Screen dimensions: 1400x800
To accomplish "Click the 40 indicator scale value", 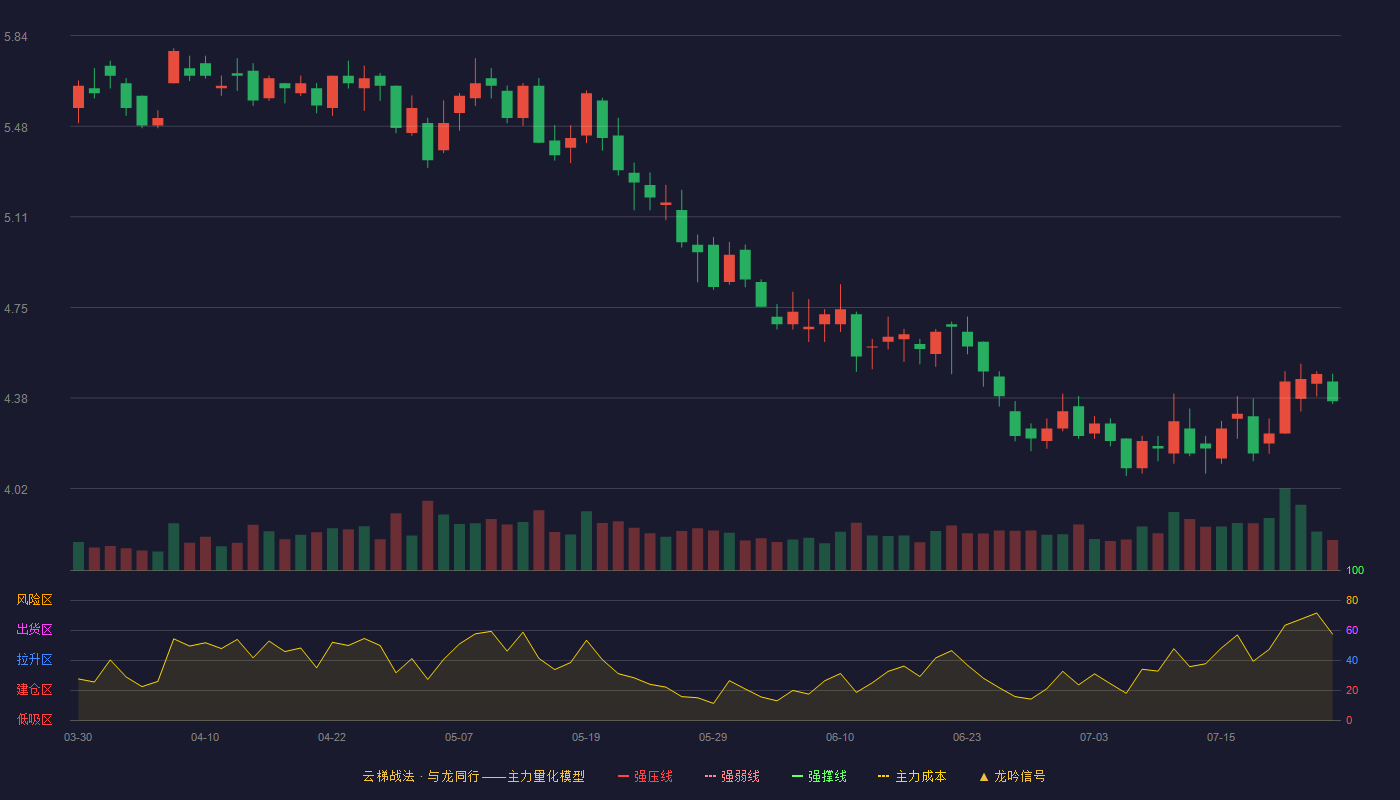I will point(1352,660).
